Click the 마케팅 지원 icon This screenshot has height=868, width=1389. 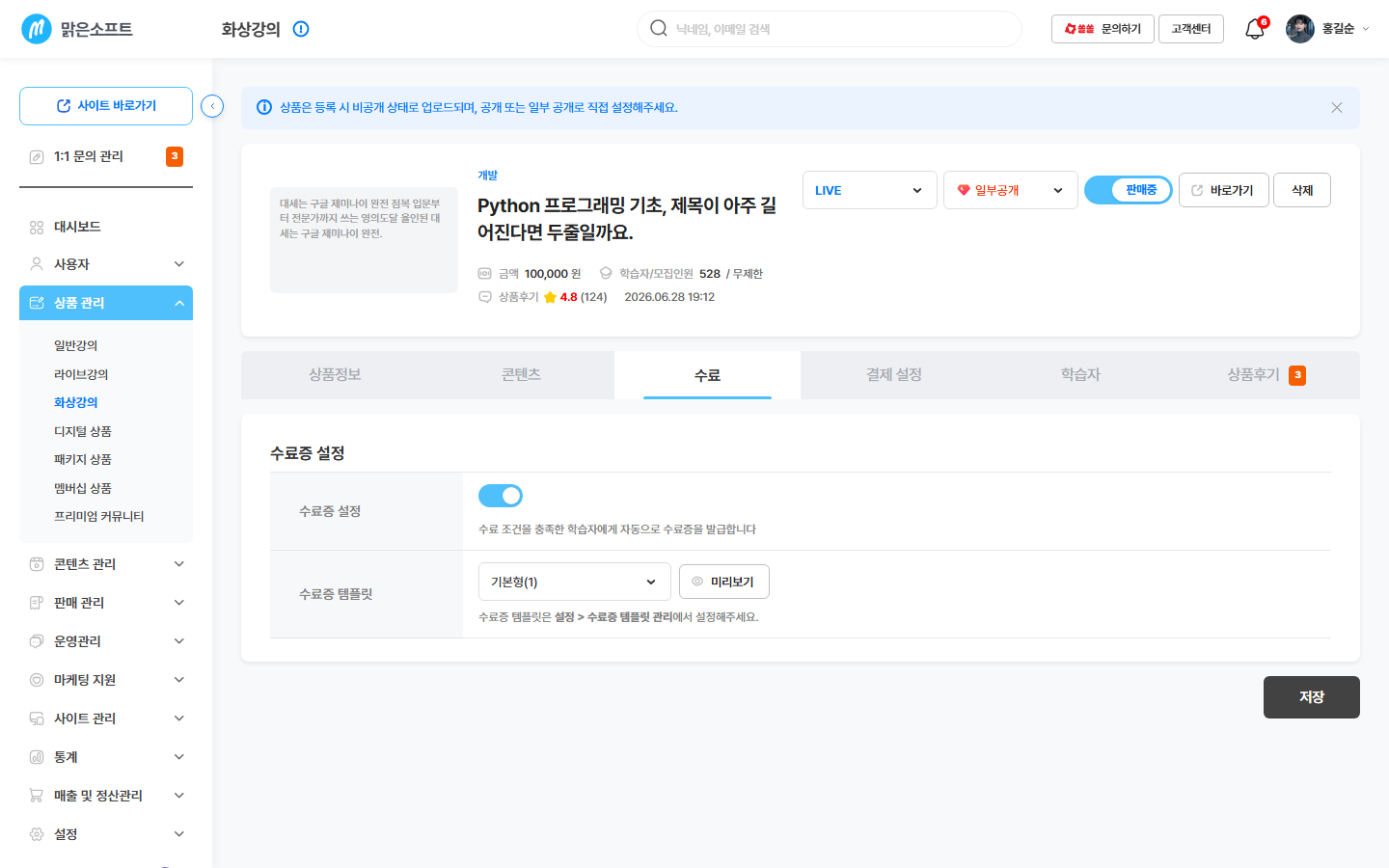[37, 680]
